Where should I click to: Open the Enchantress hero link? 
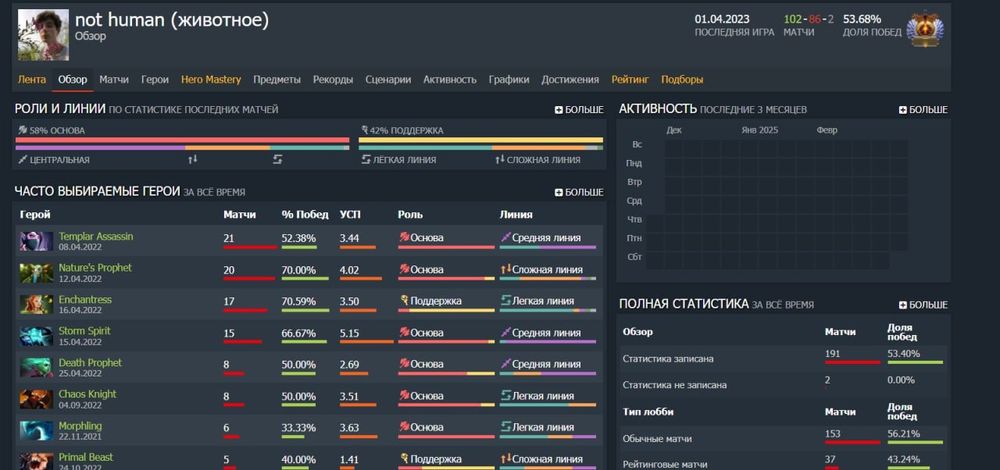point(85,299)
